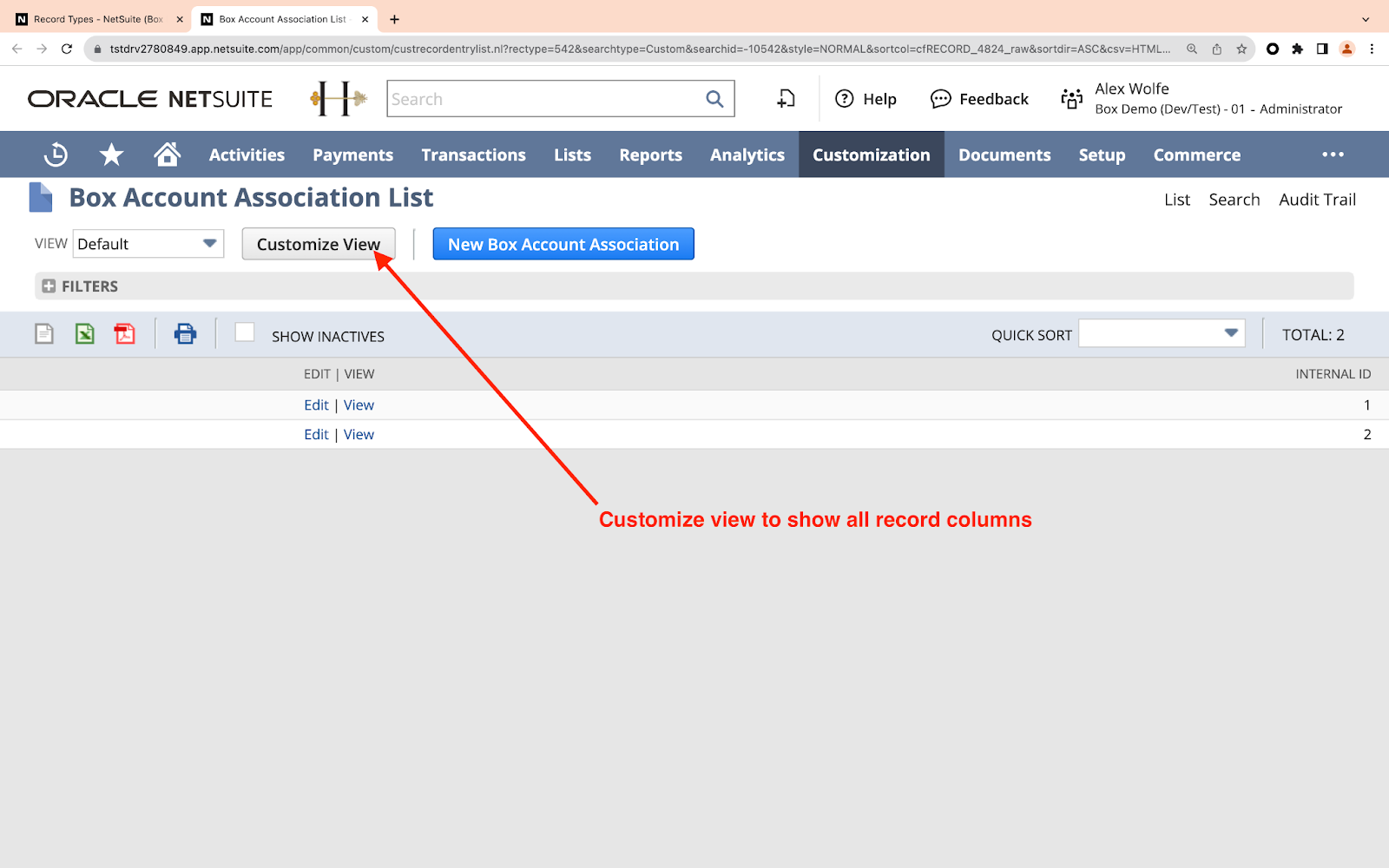This screenshot has width=1389, height=868.
Task: Click Edit link for internal ID 1
Action: point(316,405)
